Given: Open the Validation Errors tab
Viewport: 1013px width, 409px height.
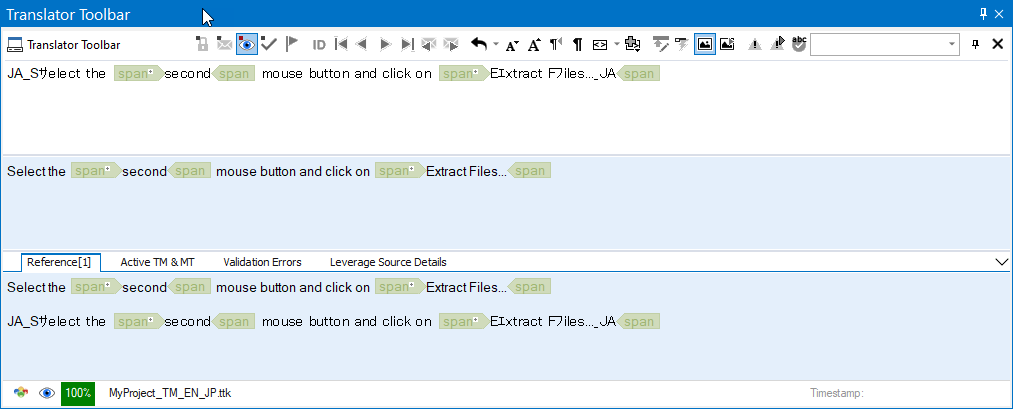Looking at the screenshot, I should click(262, 262).
